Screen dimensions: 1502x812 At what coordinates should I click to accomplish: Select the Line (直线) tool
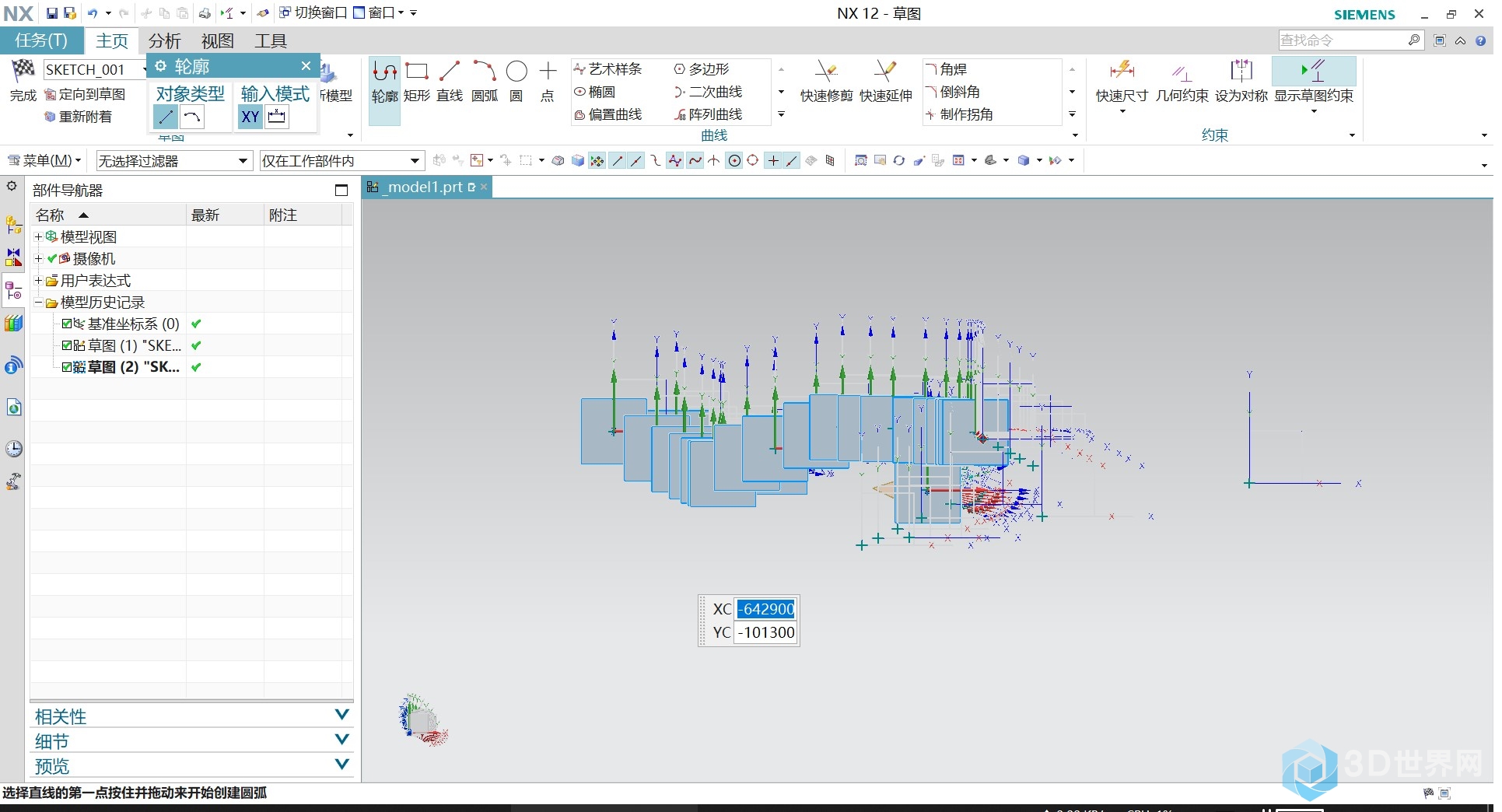point(450,82)
